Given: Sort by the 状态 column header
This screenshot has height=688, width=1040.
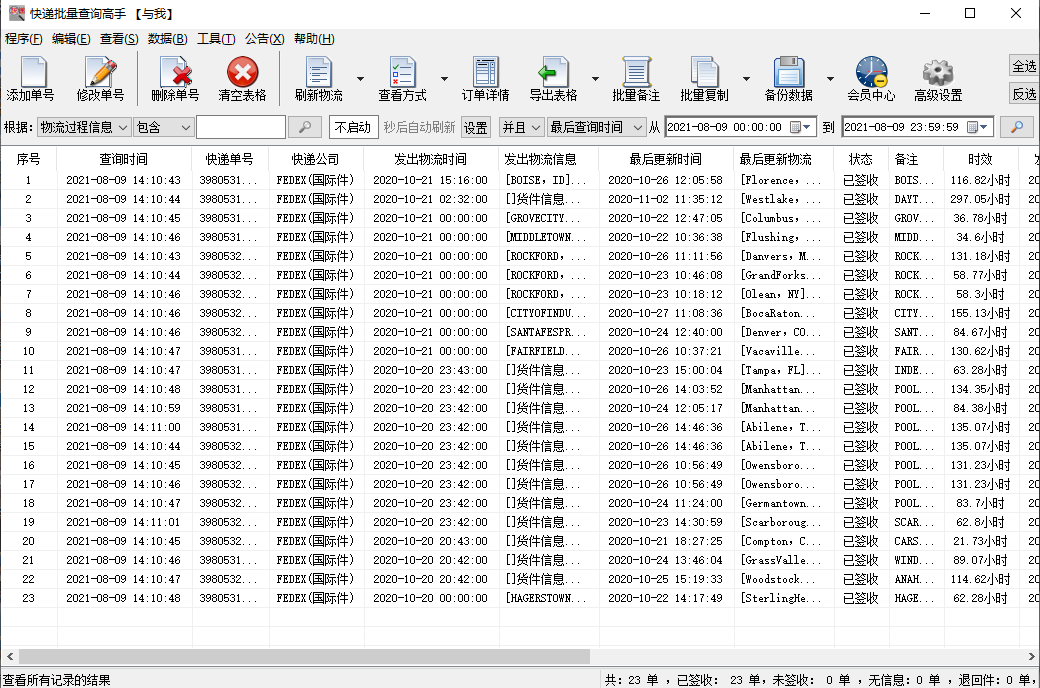Looking at the screenshot, I should (860, 159).
